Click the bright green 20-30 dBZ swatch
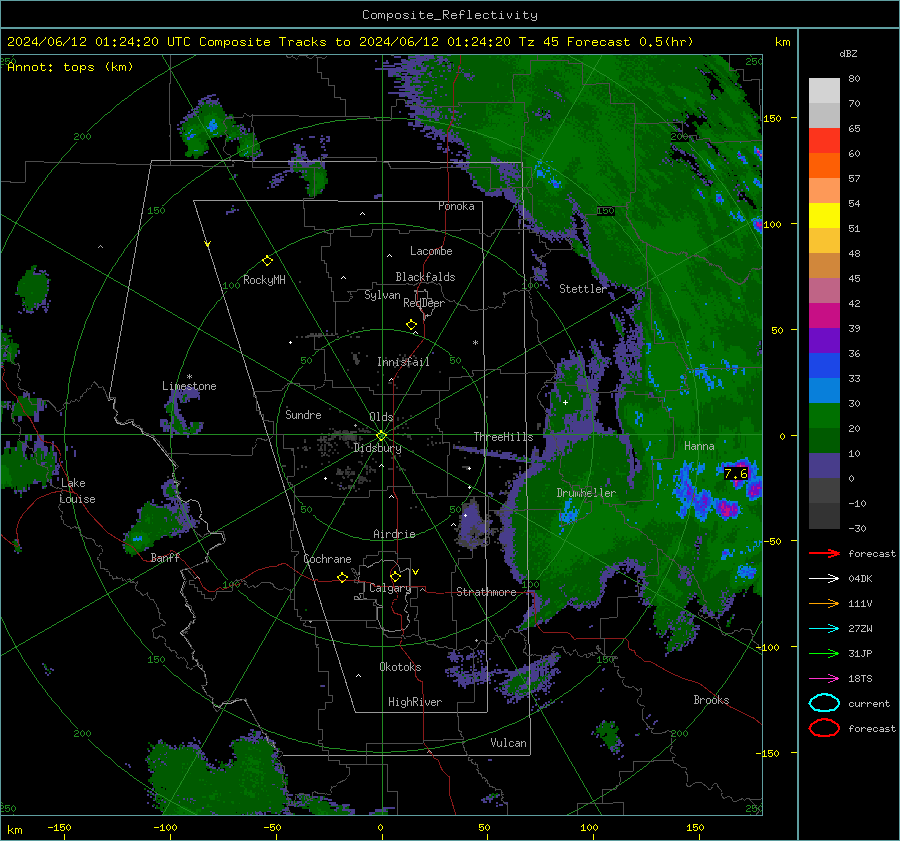The image size is (900, 841). coord(824,416)
